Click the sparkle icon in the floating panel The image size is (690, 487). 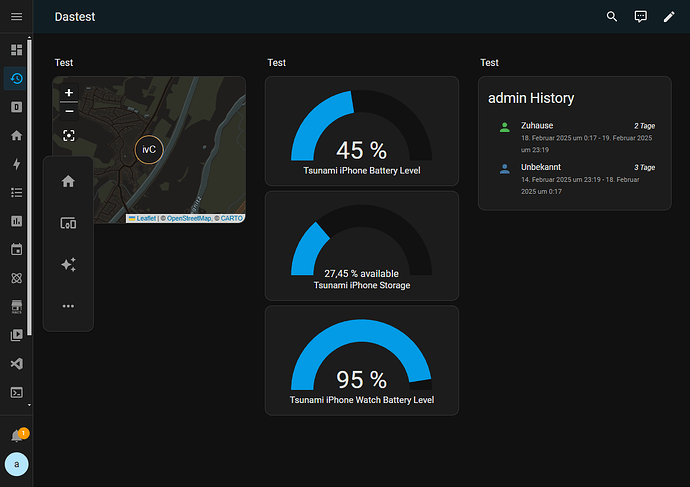(68, 265)
